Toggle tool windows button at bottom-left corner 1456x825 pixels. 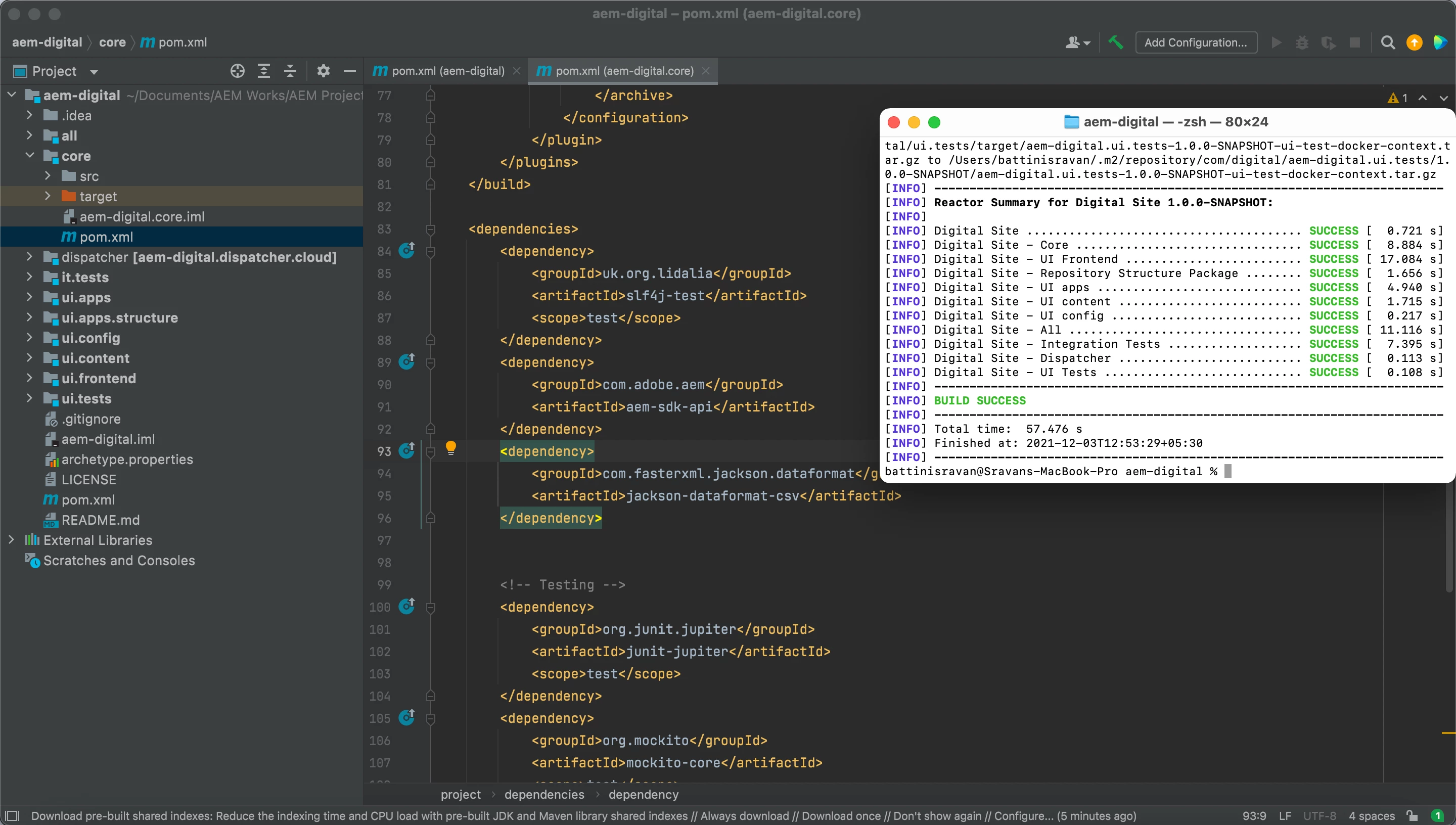pyautogui.click(x=11, y=816)
